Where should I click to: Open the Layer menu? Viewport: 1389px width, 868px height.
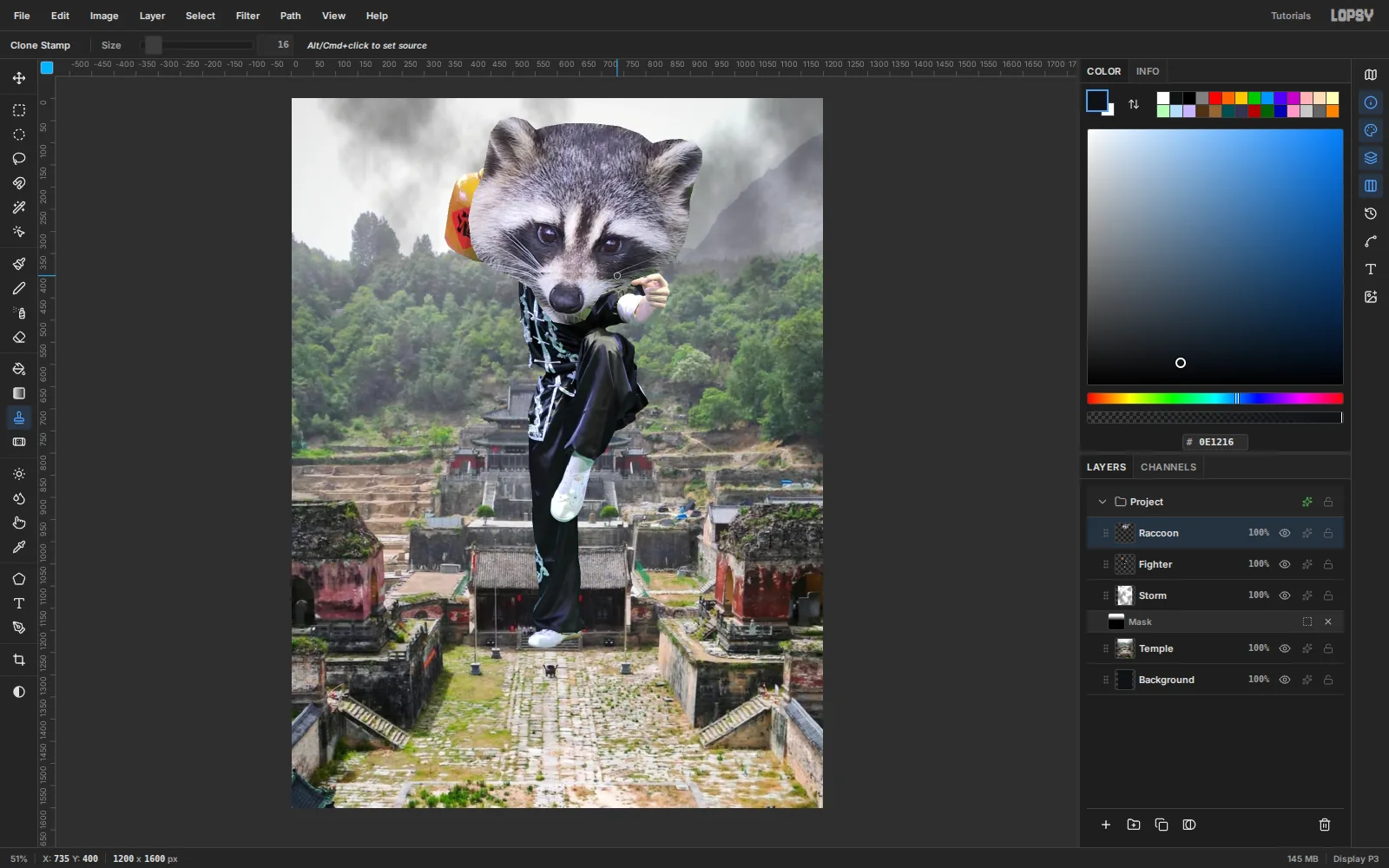point(152,16)
